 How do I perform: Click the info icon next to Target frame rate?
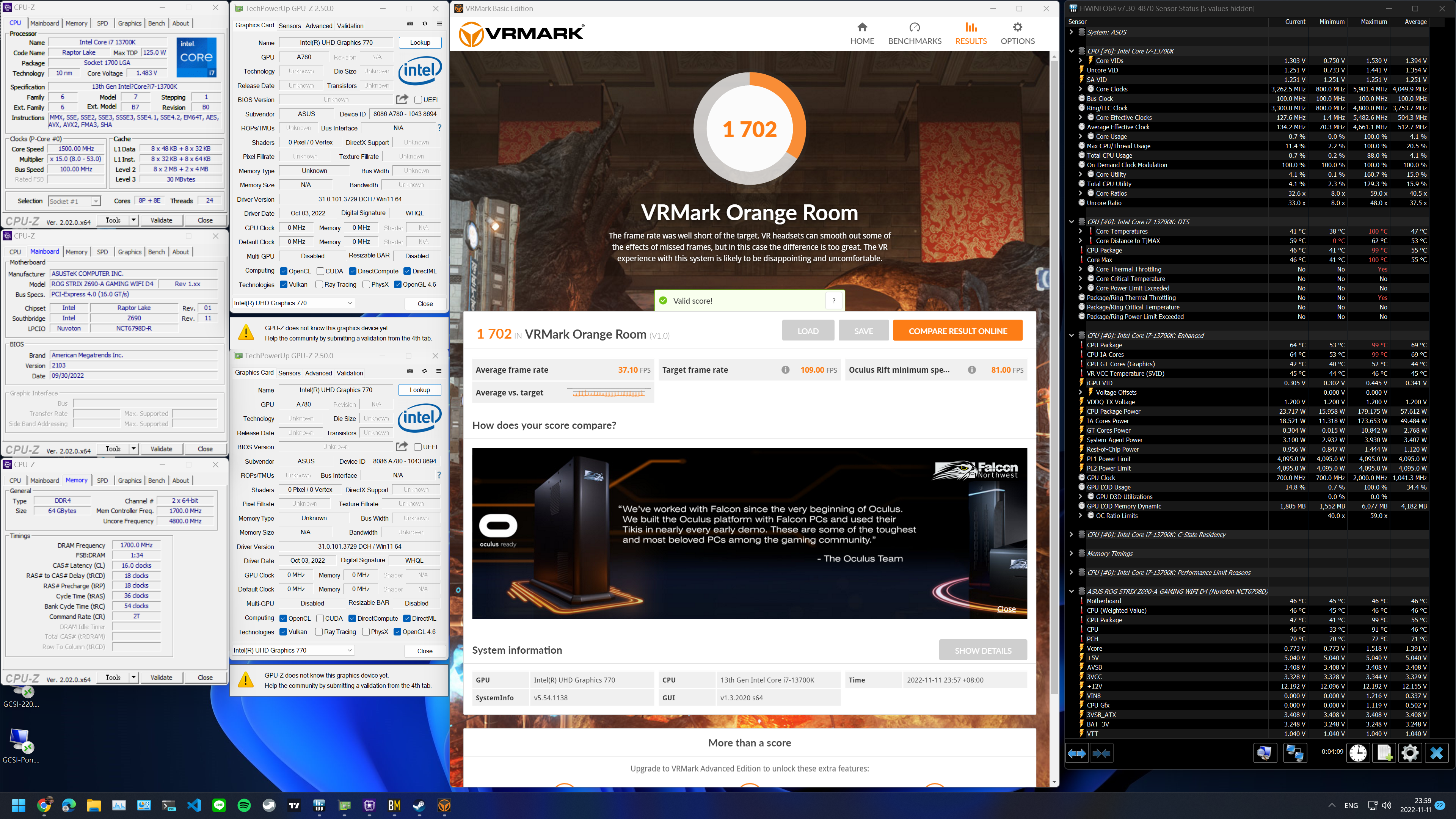coord(785,370)
